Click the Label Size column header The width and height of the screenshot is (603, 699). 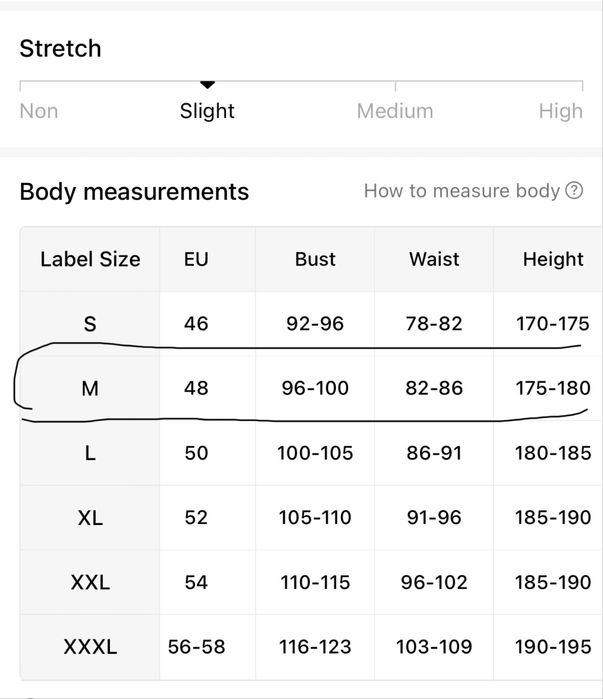[x=90, y=259]
